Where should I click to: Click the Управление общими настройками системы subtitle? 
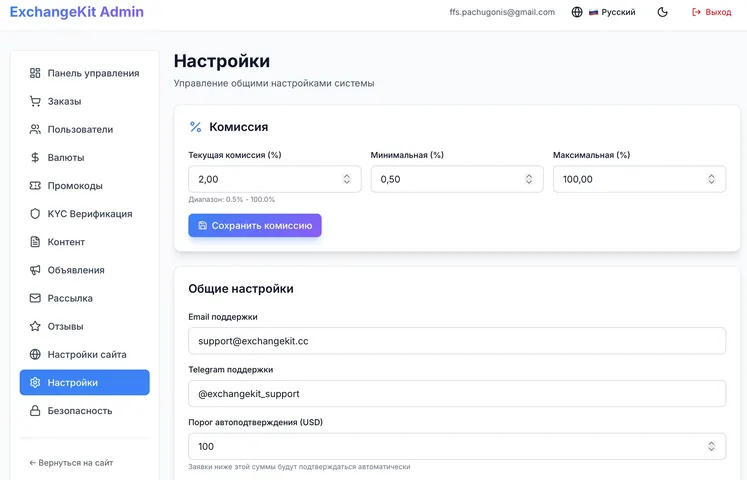(274, 83)
